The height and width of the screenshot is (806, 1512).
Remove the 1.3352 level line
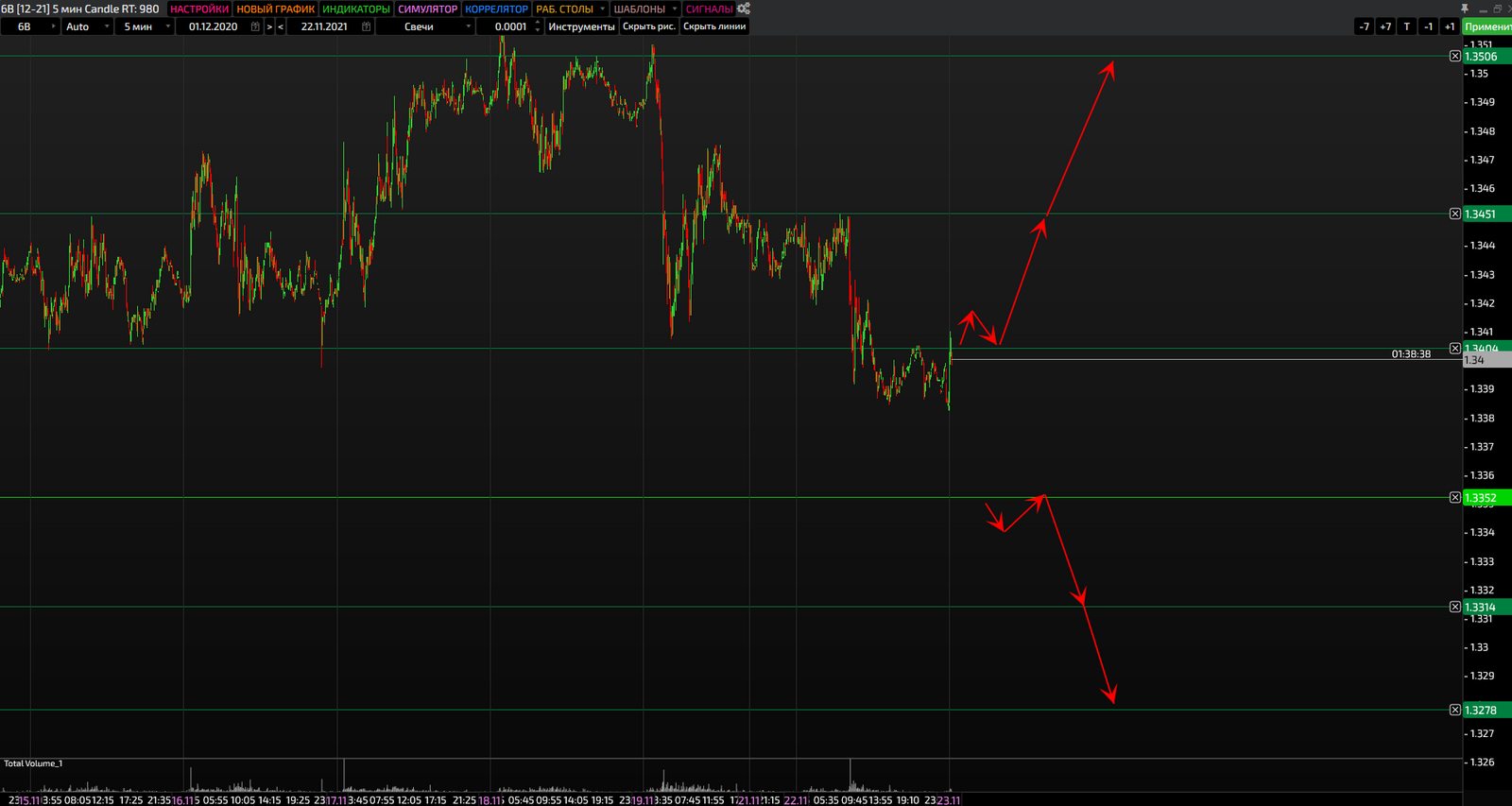(x=1455, y=498)
